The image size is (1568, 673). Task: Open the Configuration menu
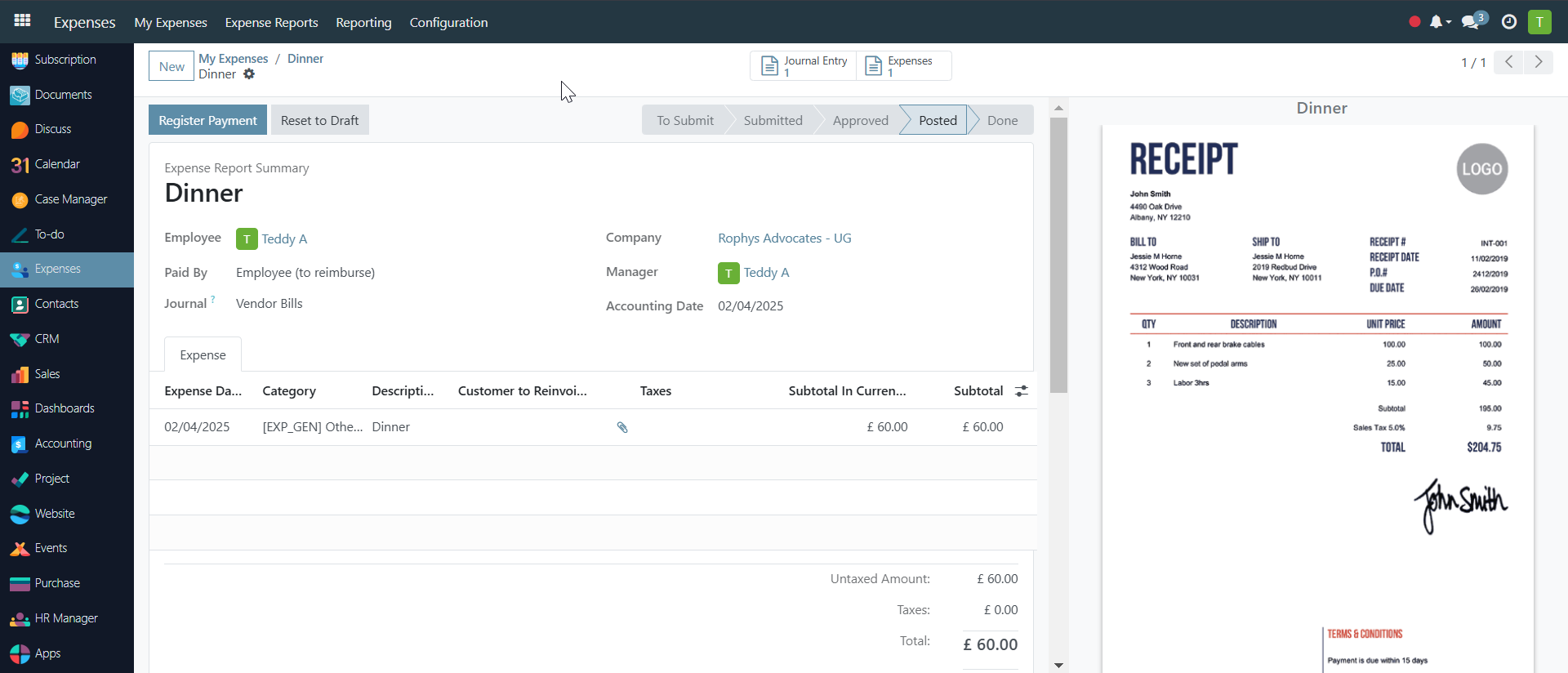pos(449,22)
